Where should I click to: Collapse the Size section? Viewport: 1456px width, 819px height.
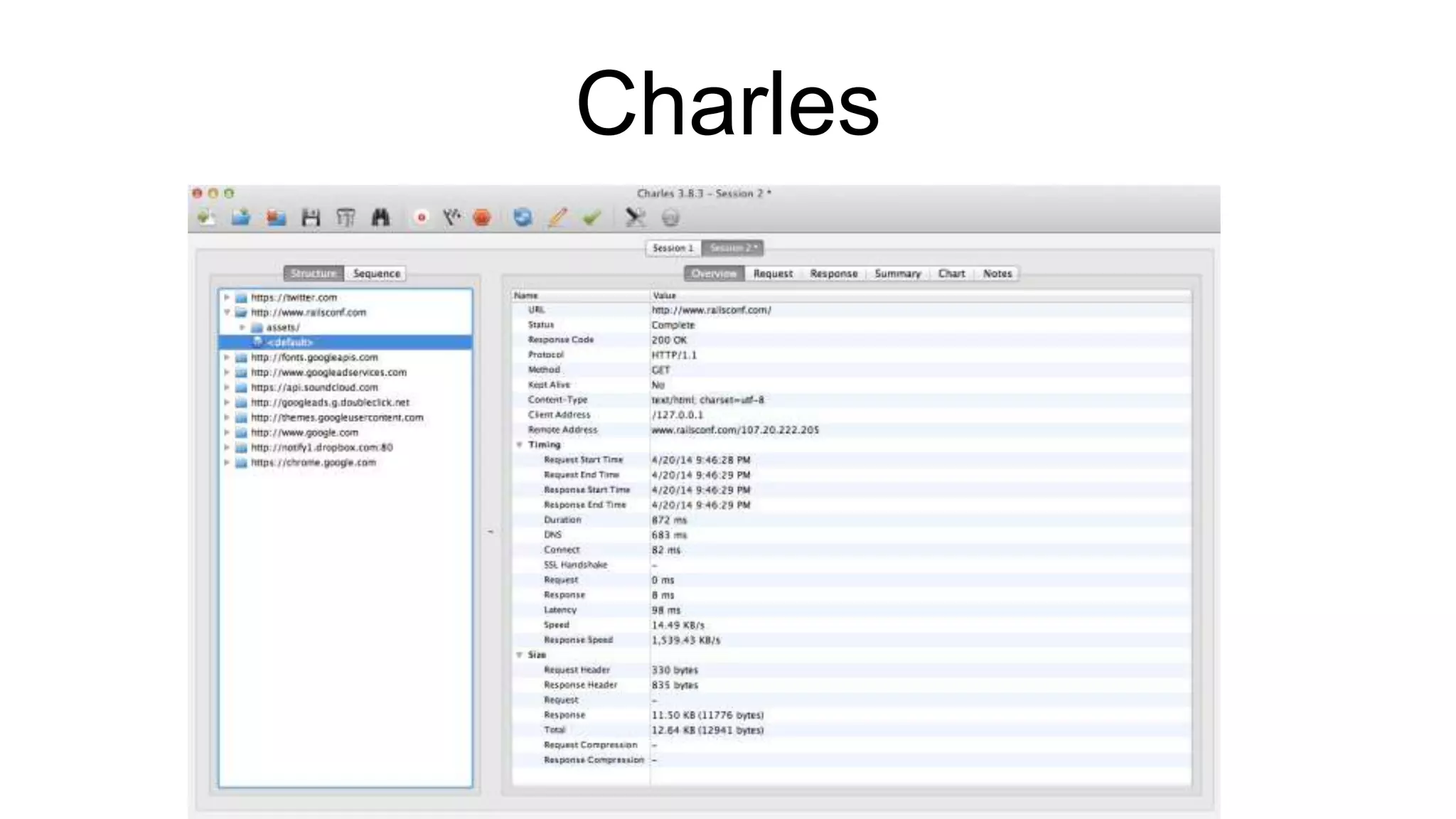[x=519, y=655]
